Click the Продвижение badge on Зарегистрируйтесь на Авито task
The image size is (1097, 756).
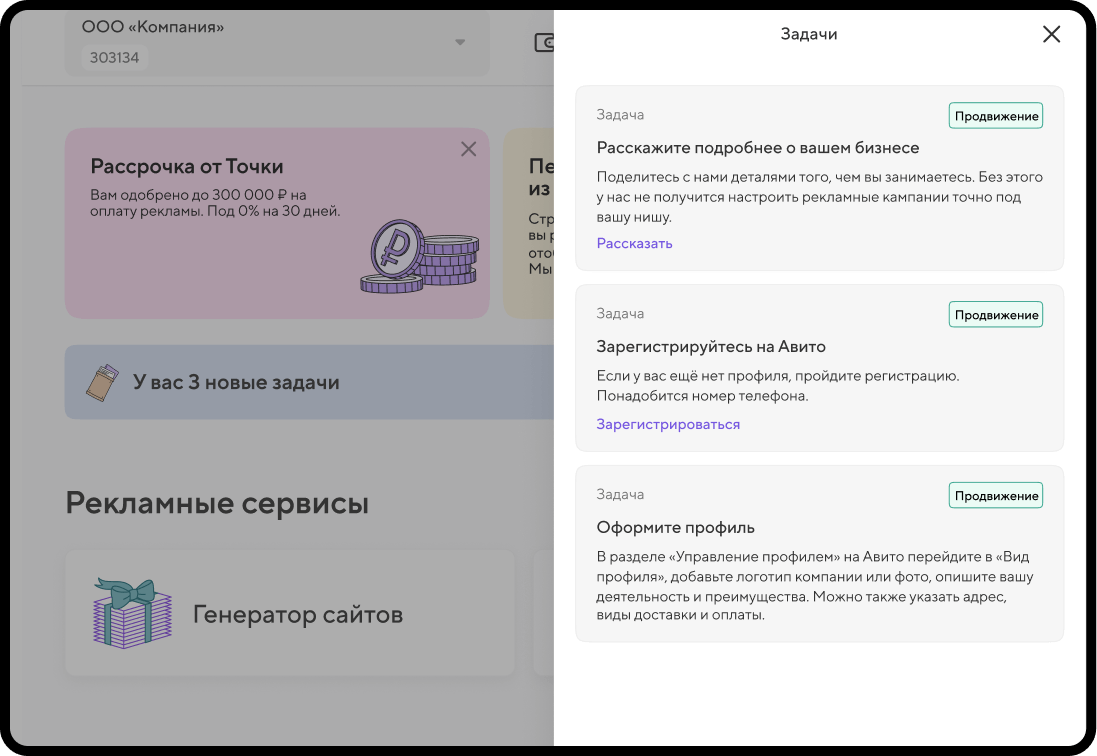click(995, 313)
